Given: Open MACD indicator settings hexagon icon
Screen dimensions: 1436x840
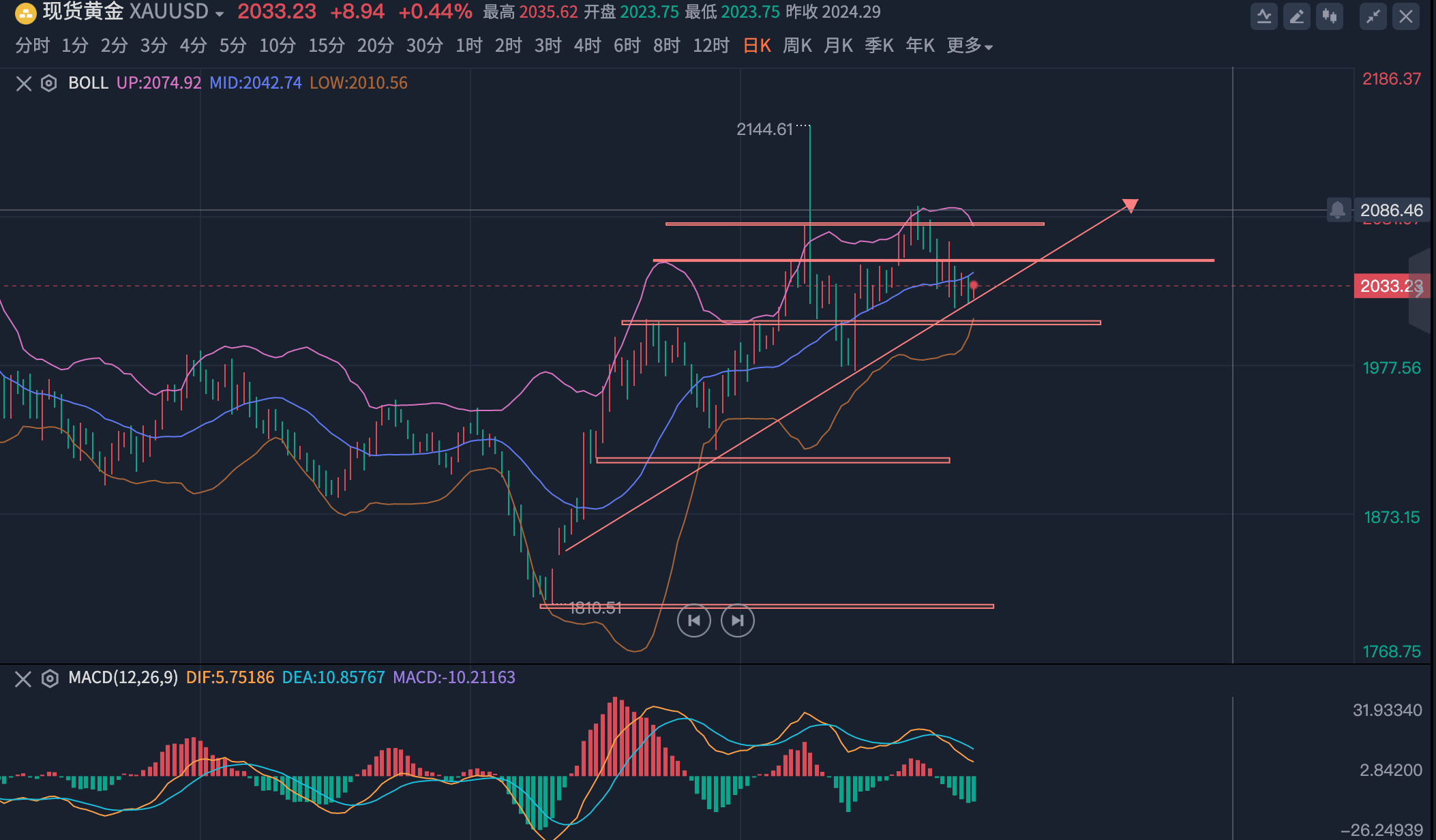Looking at the screenshot, I should coord(49,678).
